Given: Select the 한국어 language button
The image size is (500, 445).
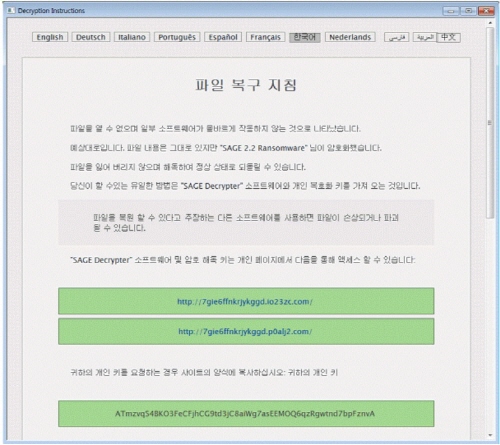Looking at the screenshot, I should [x=305, y=37].
